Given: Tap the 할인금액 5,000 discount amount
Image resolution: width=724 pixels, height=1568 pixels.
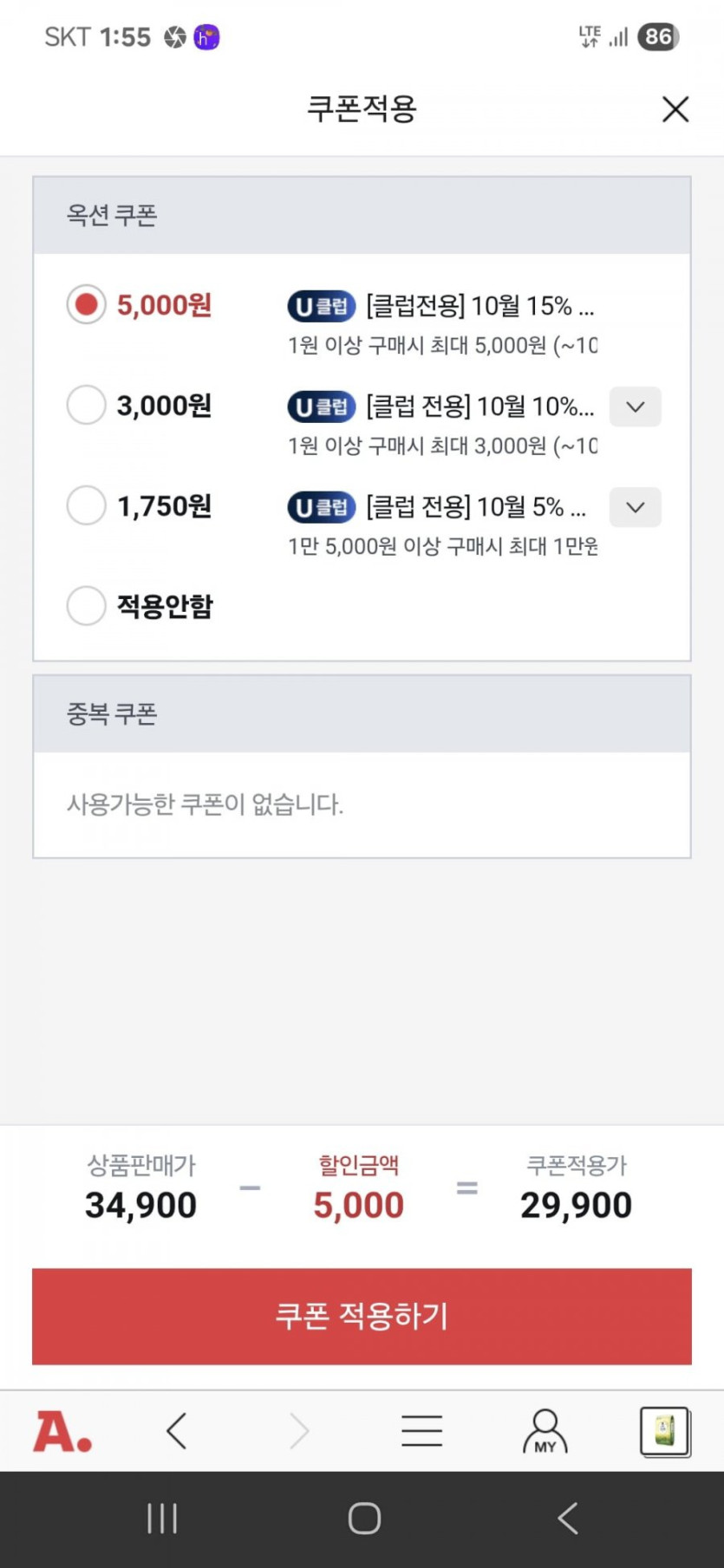Looking at the screenshot, I should (358, 1205).
